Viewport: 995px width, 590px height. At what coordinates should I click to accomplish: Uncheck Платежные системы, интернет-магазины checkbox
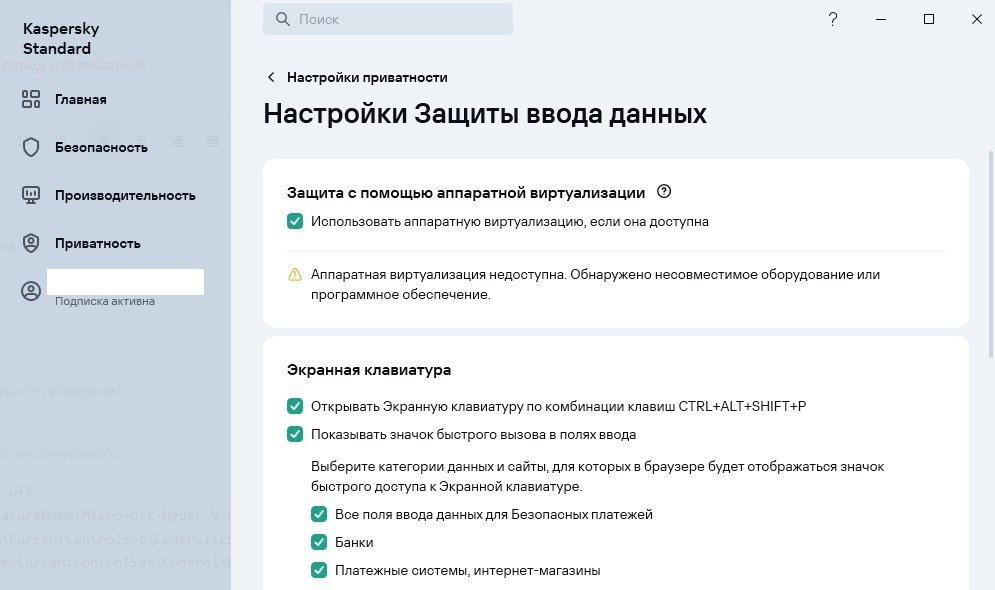[x=319, y=570]
